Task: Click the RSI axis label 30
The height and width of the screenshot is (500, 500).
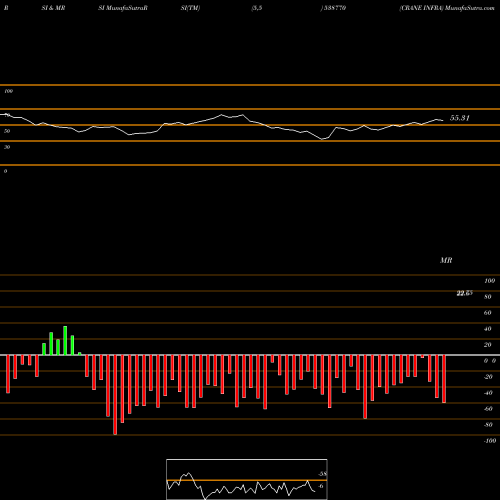Action: point(7,147)
